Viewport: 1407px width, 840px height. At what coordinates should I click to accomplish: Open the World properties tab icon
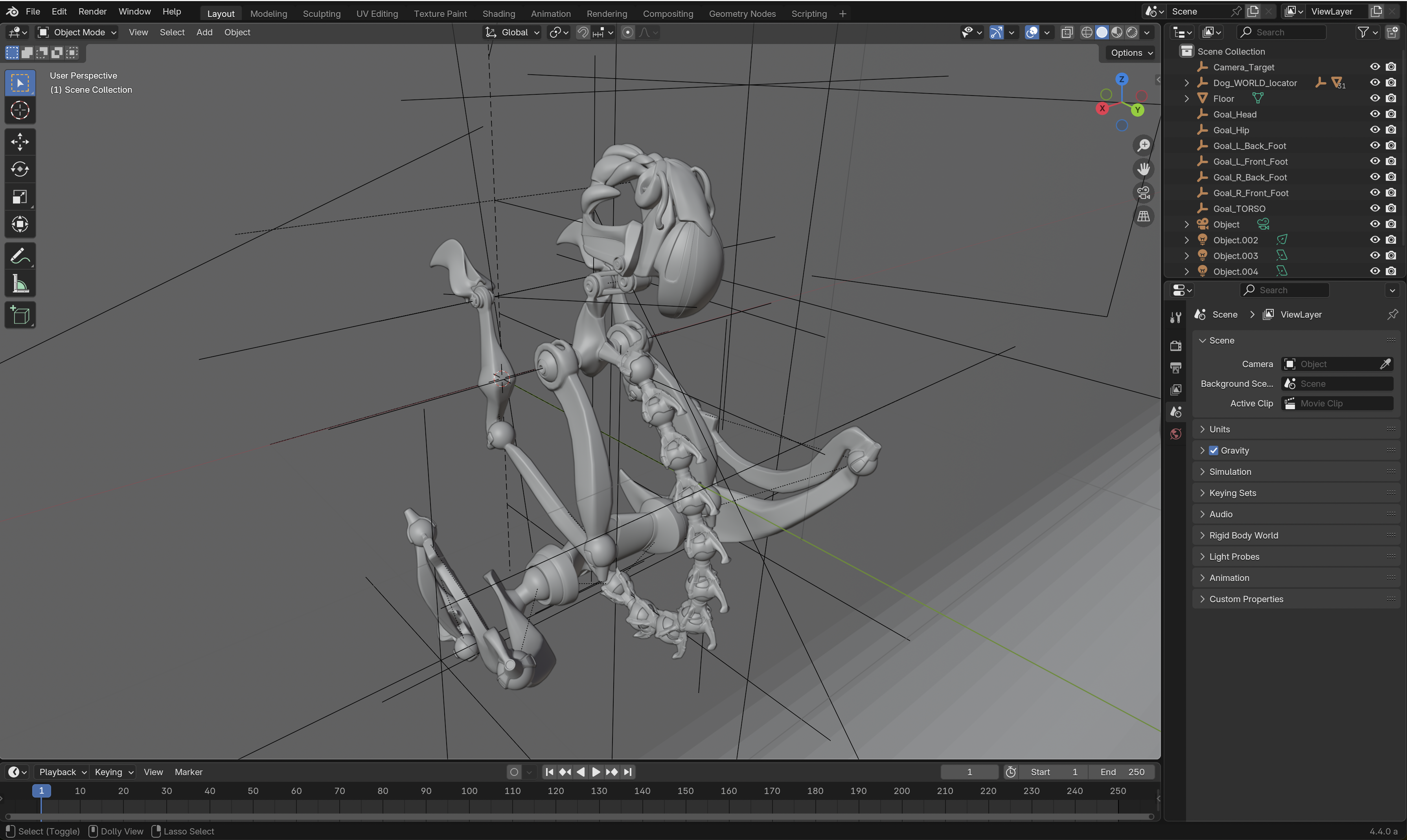point(1175,434)
